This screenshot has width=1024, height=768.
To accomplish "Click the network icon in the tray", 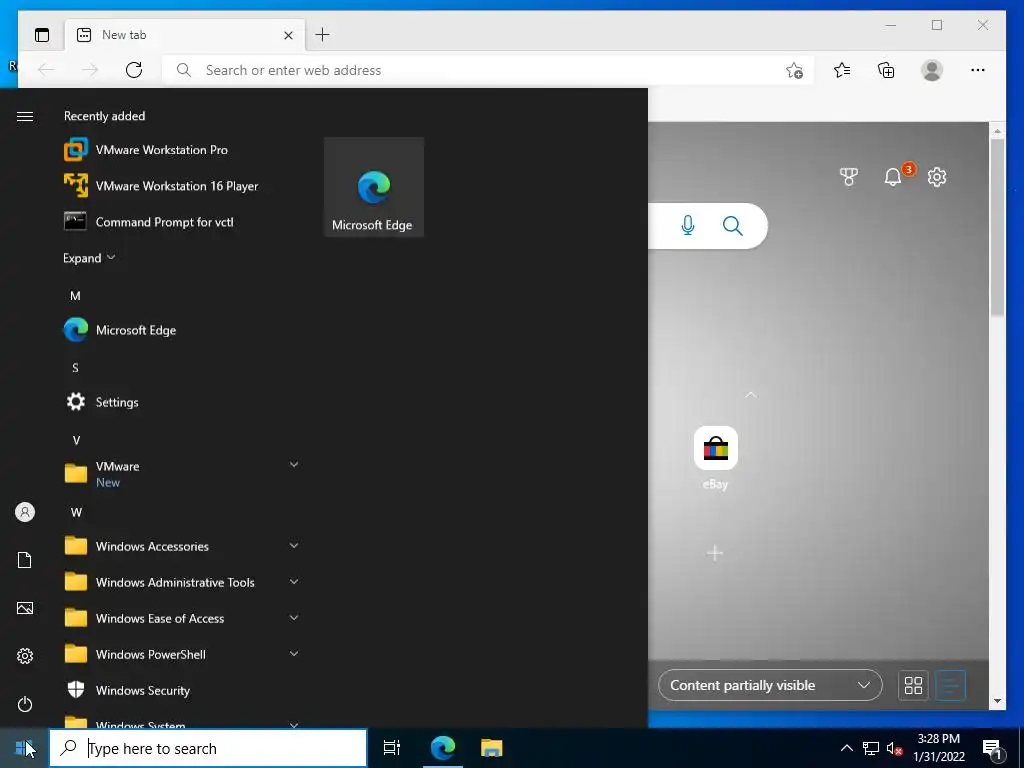I will pyautogui.click(x=871, y=748).
